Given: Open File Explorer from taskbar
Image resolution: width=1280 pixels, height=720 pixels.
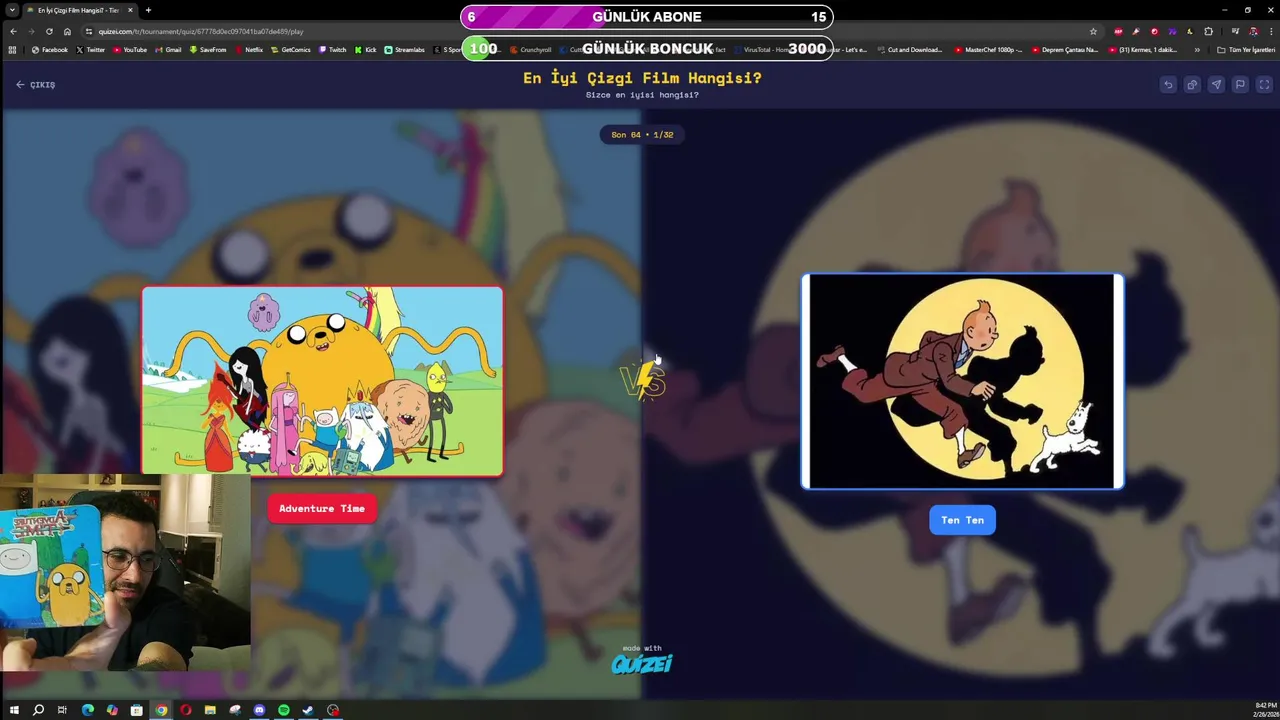Looking at the screenshot, I should [x=210, y=710].
